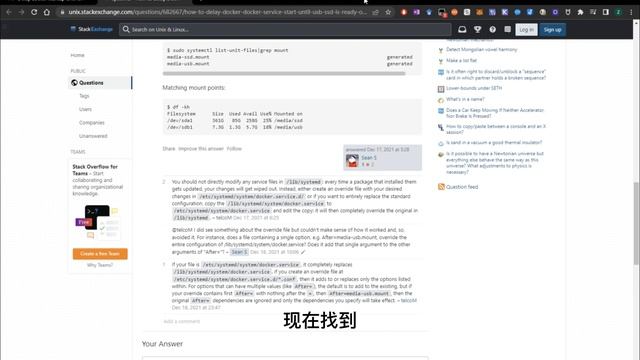
Task: Open Unanswered in the left sidebar
Action: (x=93, y=136)
